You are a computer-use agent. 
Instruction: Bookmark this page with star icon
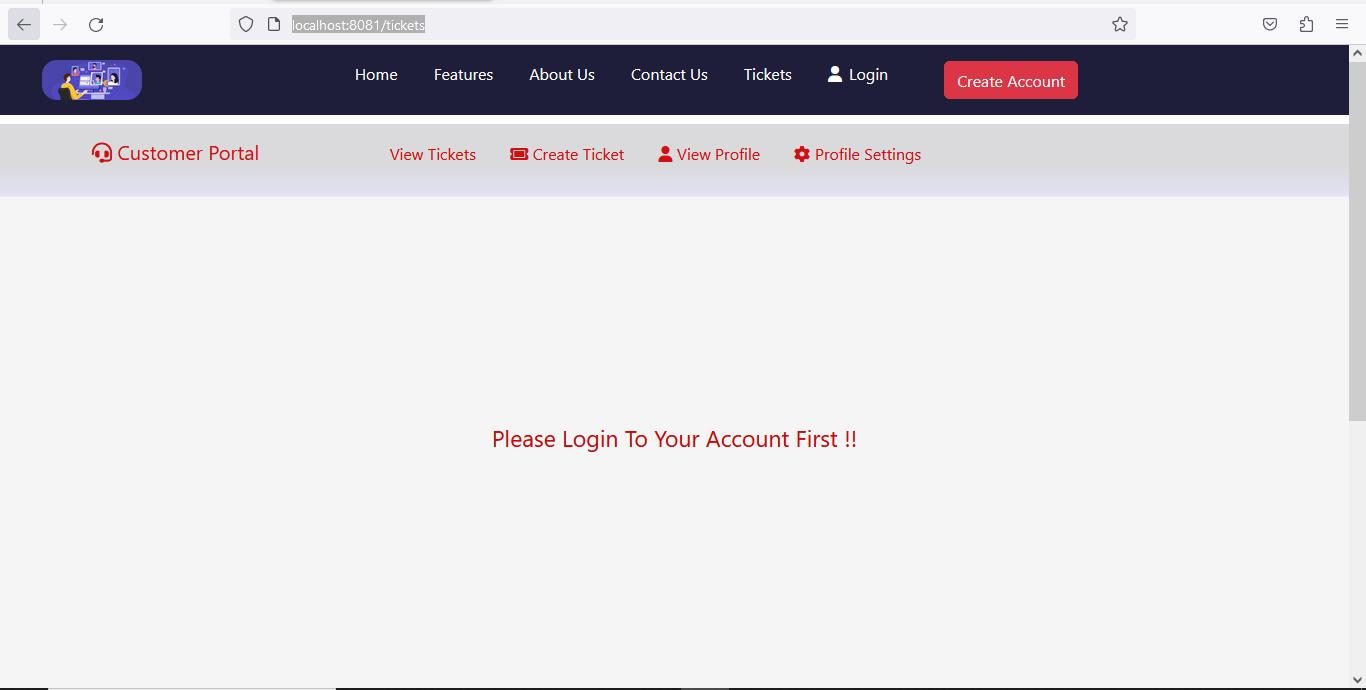click(x=1120, y=25)
